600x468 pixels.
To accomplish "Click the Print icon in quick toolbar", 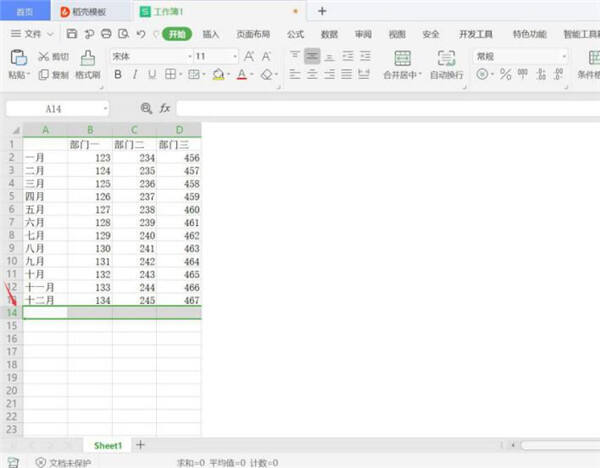I will [106, 34].
